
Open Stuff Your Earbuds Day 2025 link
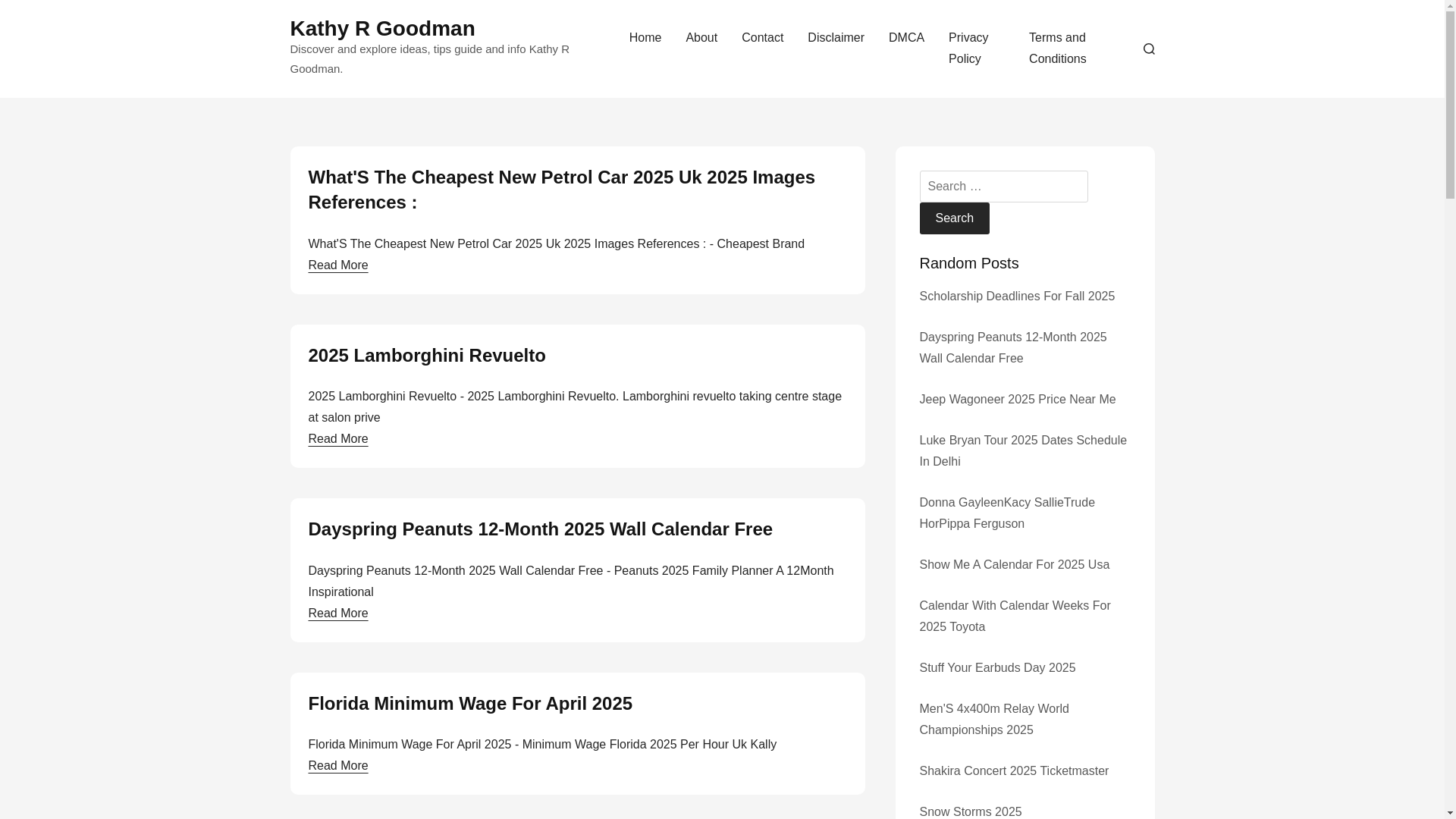coord(996,668)
